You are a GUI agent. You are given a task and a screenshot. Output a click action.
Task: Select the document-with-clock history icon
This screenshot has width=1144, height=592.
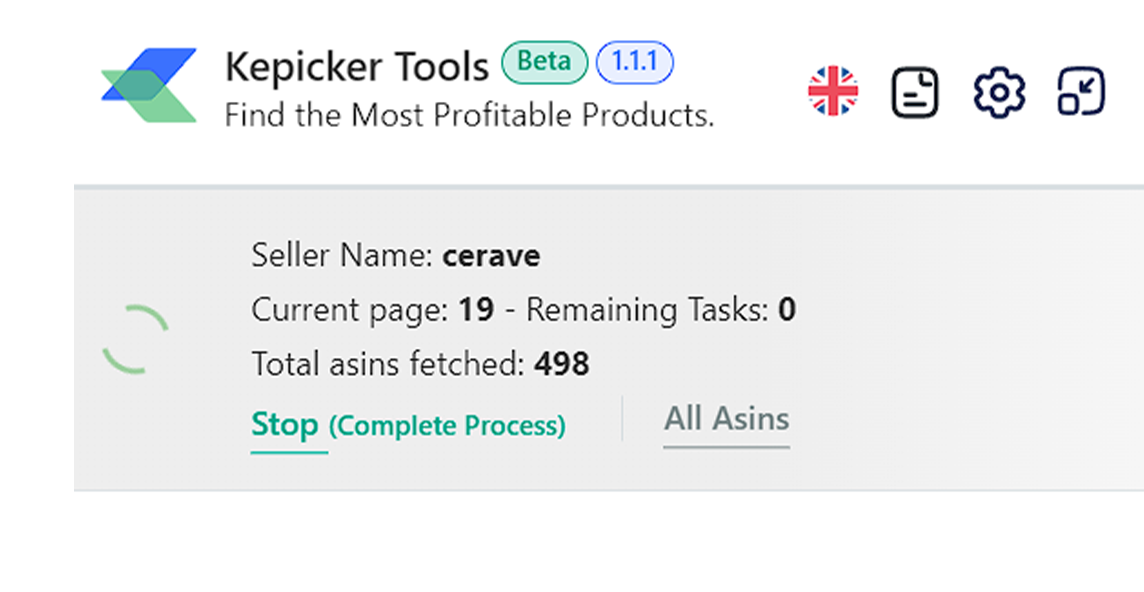coord(915,91)
